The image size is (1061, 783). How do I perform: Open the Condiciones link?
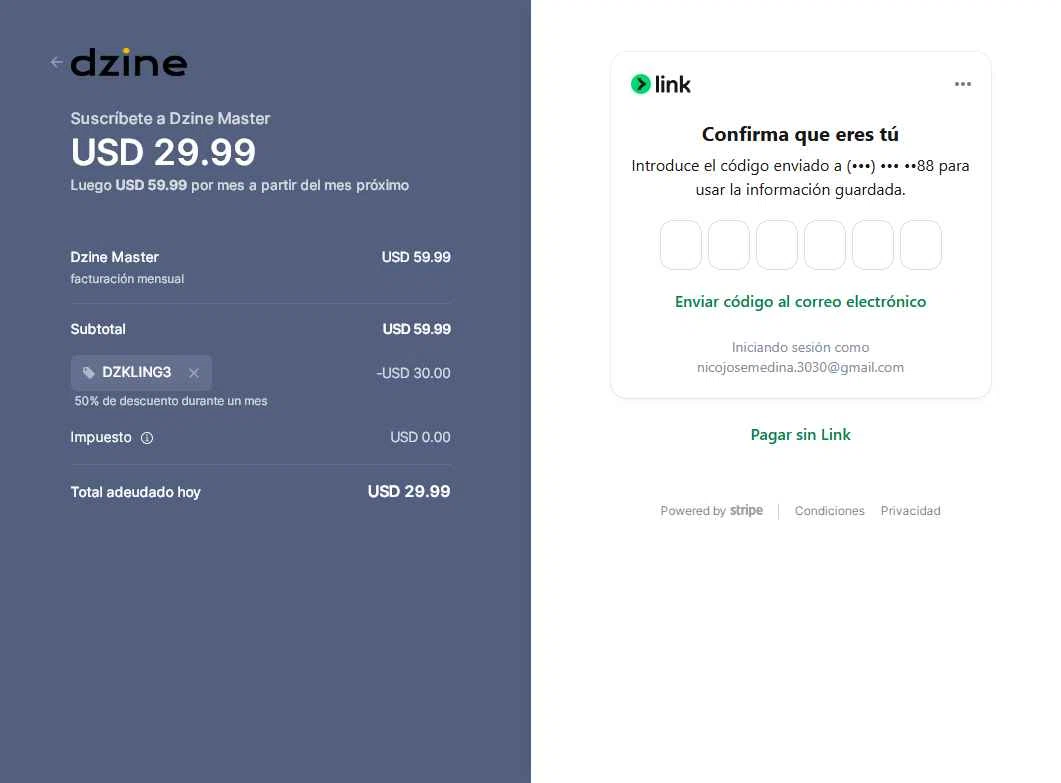pyautogui.click(x=830, y=511)
